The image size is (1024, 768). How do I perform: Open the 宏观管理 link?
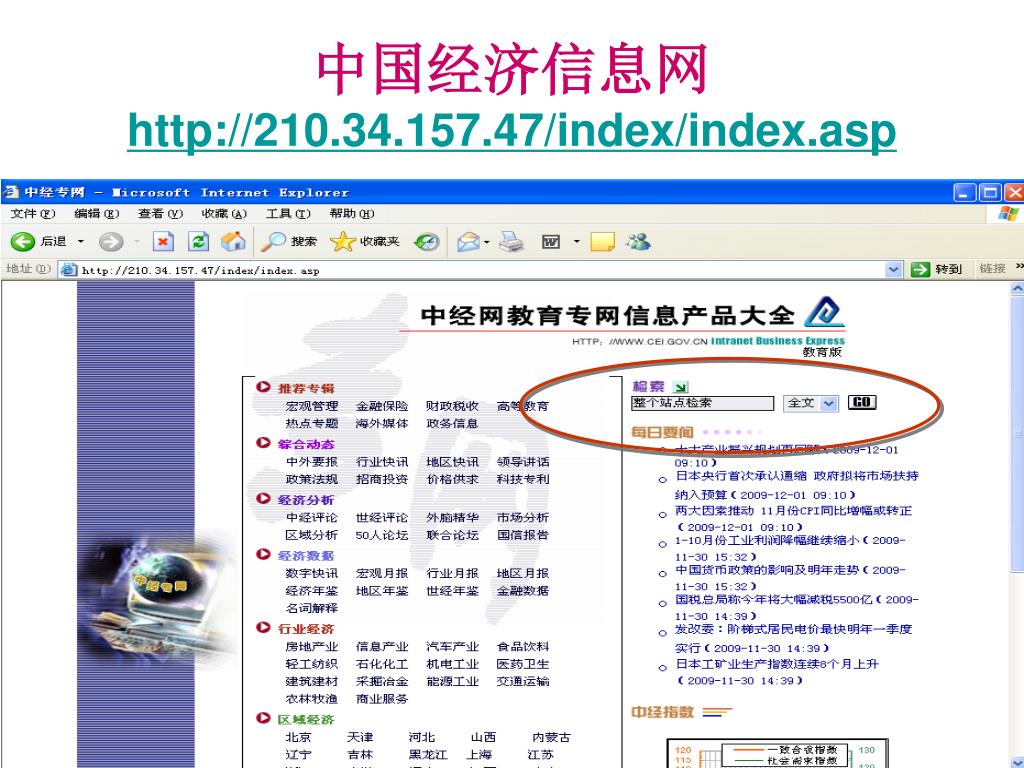[312, 406]
